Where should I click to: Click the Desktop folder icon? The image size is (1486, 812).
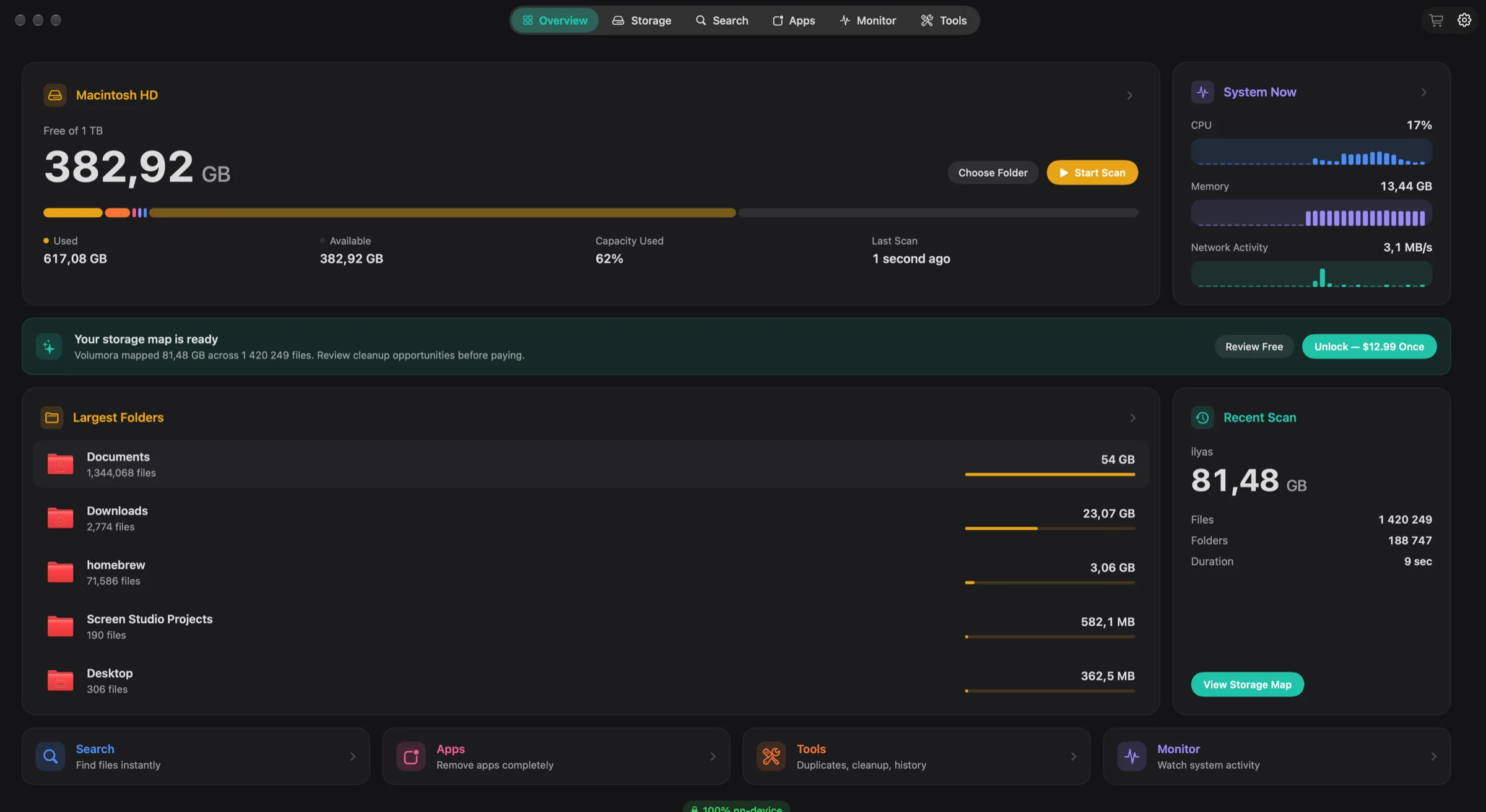60,681
